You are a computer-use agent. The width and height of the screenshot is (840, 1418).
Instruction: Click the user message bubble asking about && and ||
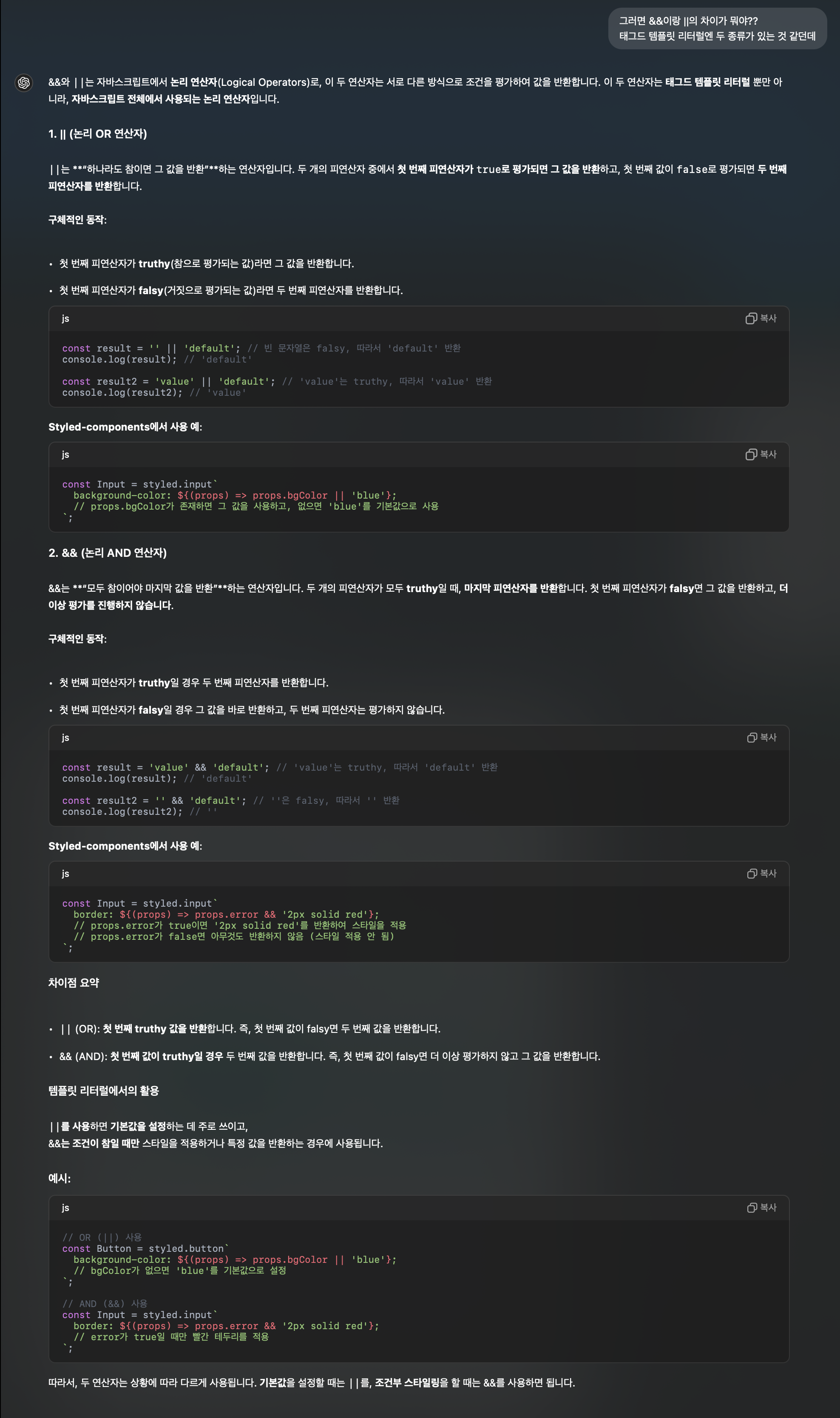tap(717, 28)
